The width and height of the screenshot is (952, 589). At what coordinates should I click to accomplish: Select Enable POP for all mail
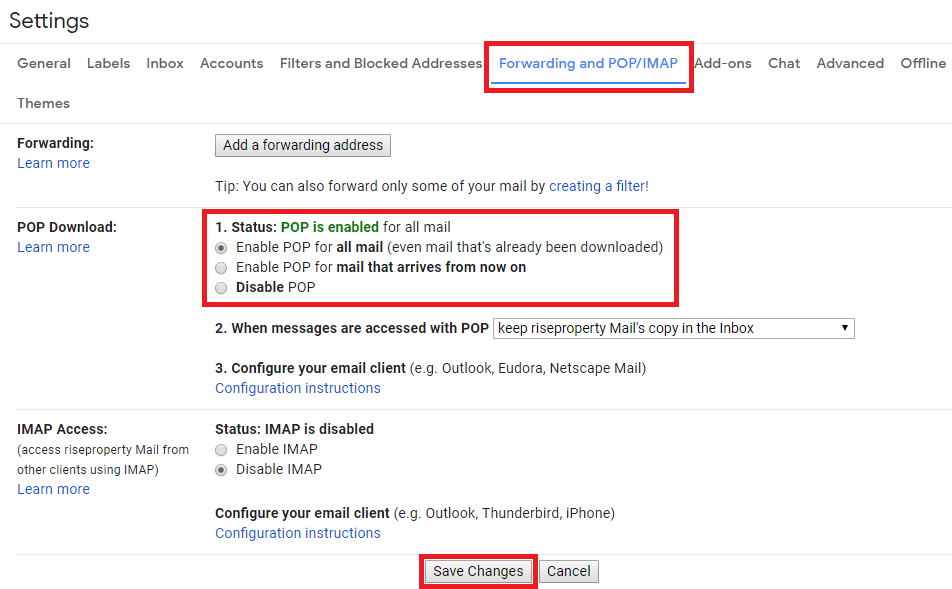[x=222, y=247]
